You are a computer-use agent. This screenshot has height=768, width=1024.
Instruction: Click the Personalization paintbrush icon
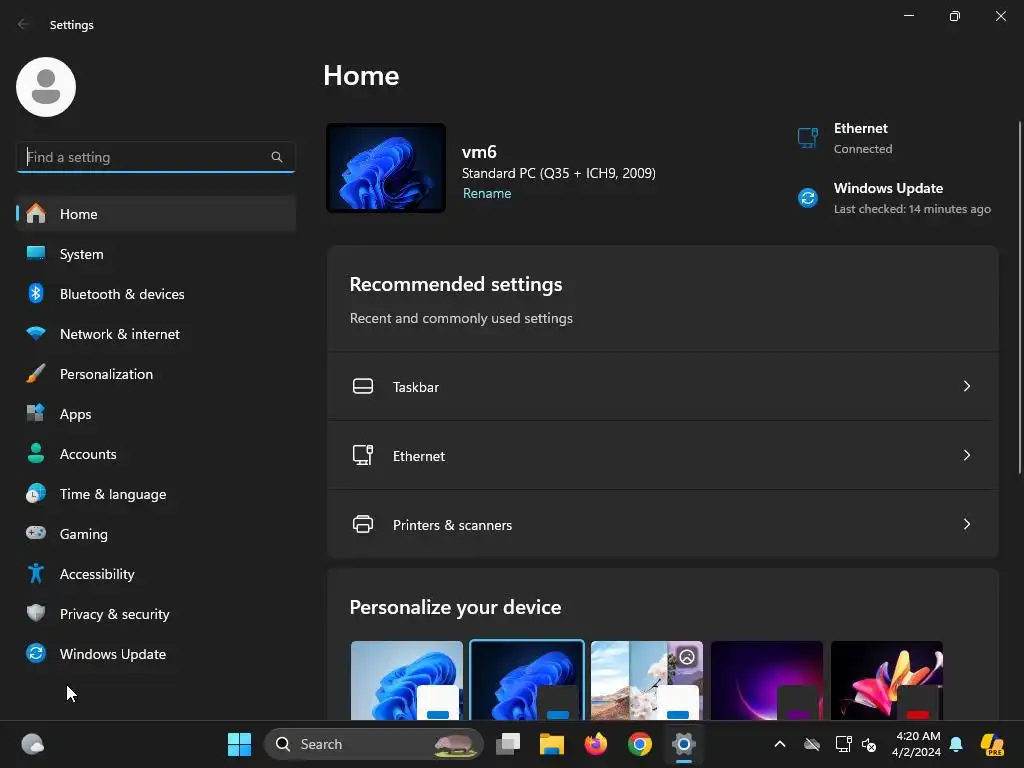pos(36,374)
